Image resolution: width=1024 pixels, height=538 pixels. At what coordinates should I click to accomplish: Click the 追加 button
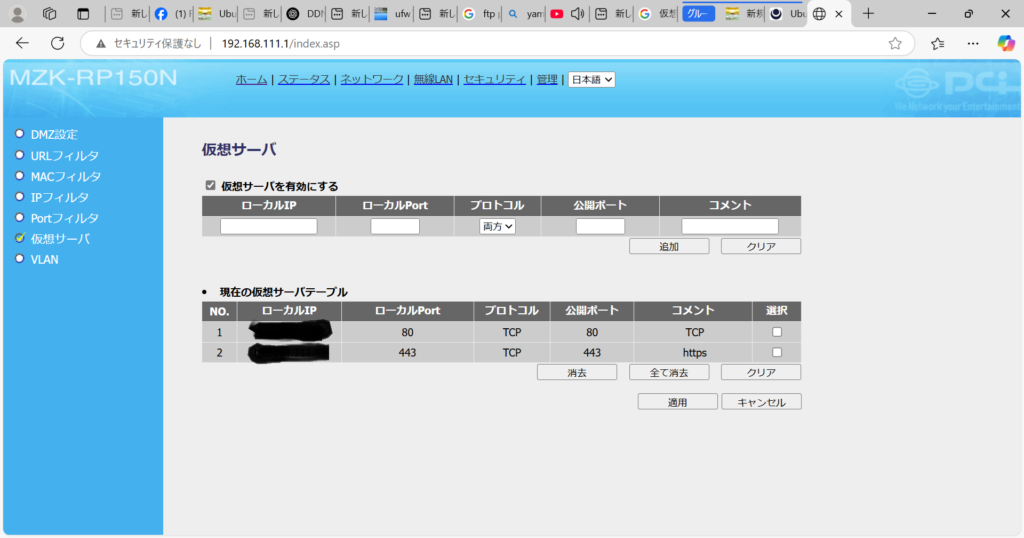click(x=669, y=246)
